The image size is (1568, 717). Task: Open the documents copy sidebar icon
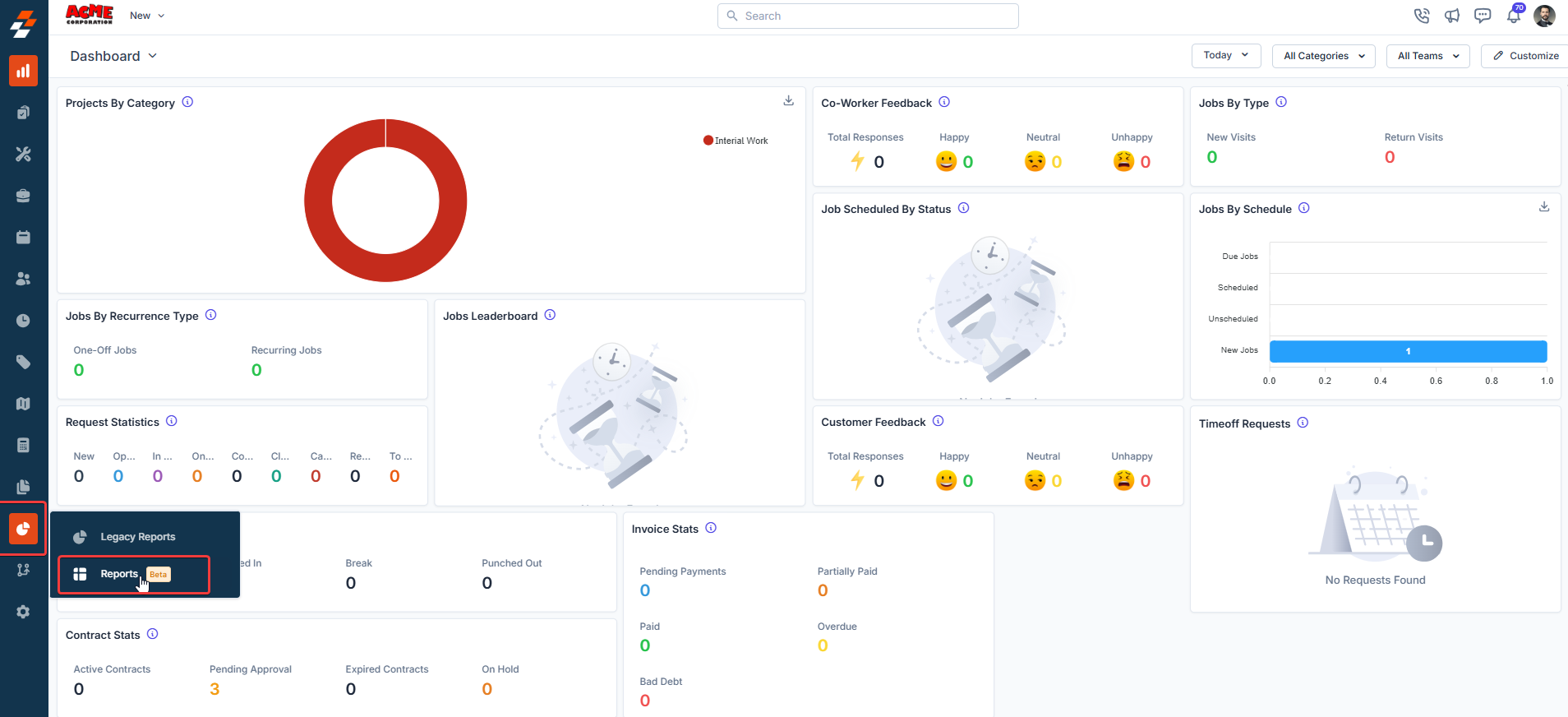[23, 487]
